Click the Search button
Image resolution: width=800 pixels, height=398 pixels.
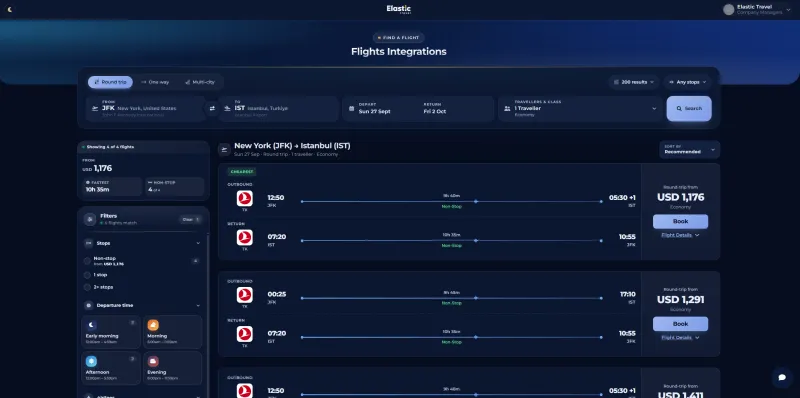689,108
